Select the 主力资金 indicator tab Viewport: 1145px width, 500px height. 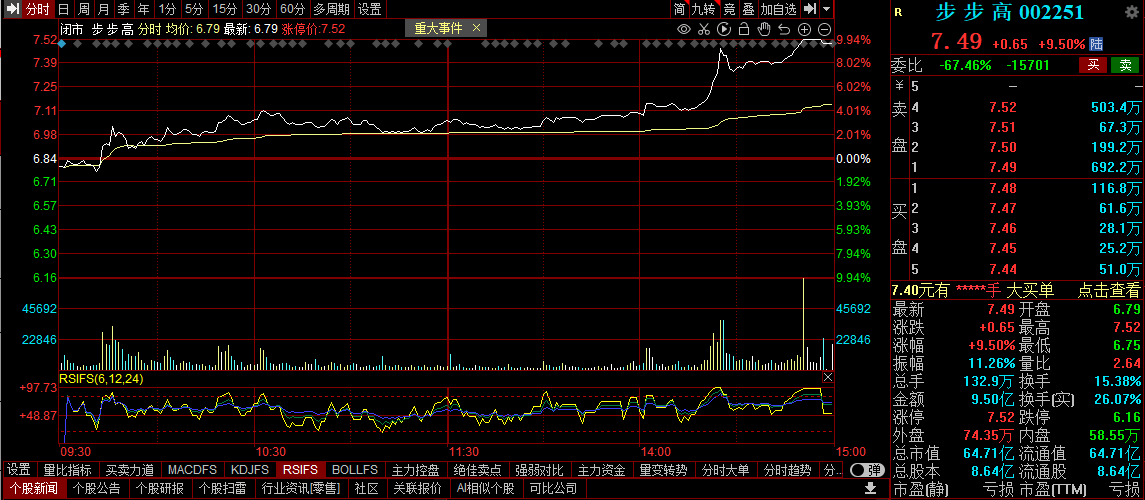point(602,469)
